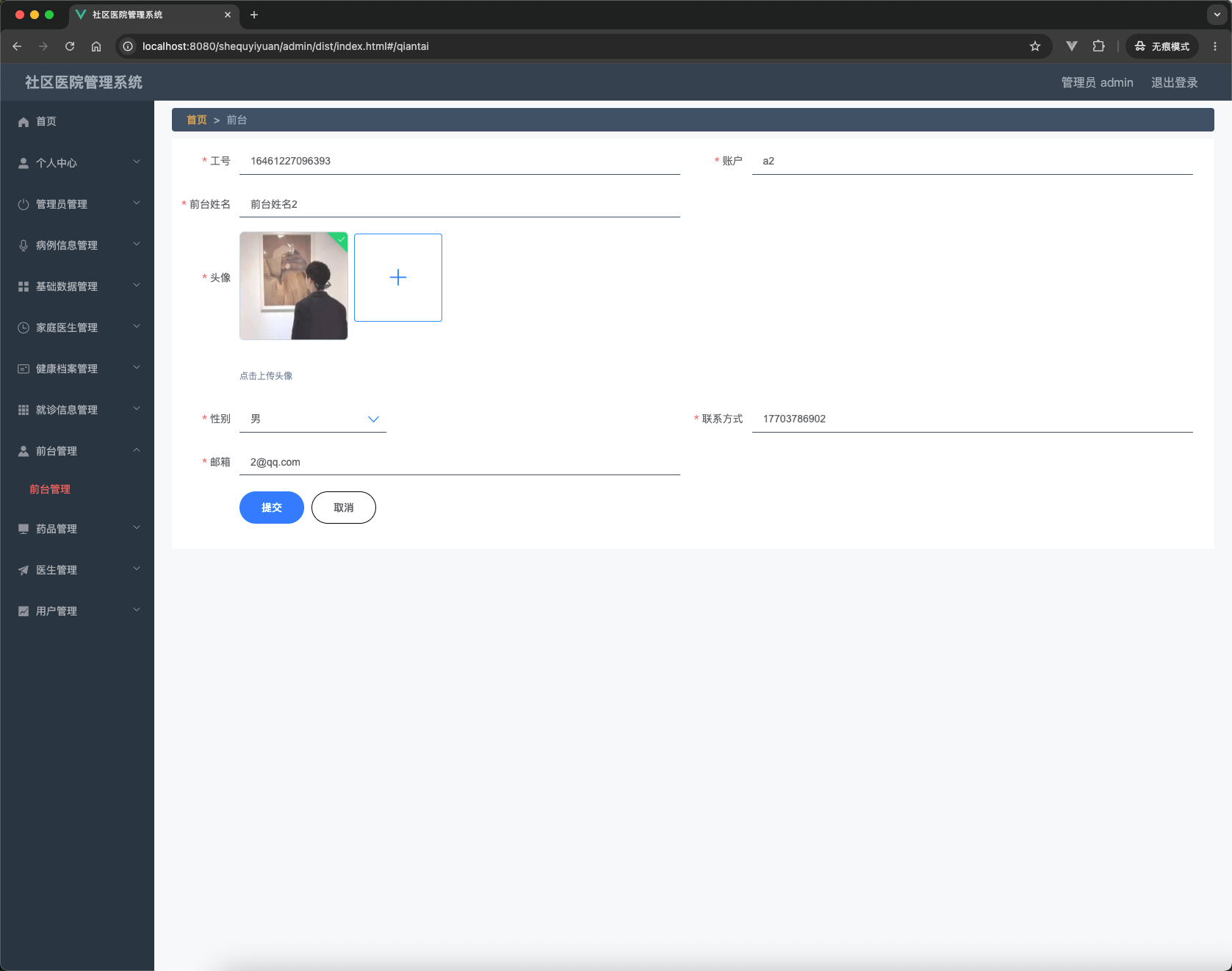Click the chart icon beside 用户管理
This screenshot has width=1232, height=971.
[24, 611]
